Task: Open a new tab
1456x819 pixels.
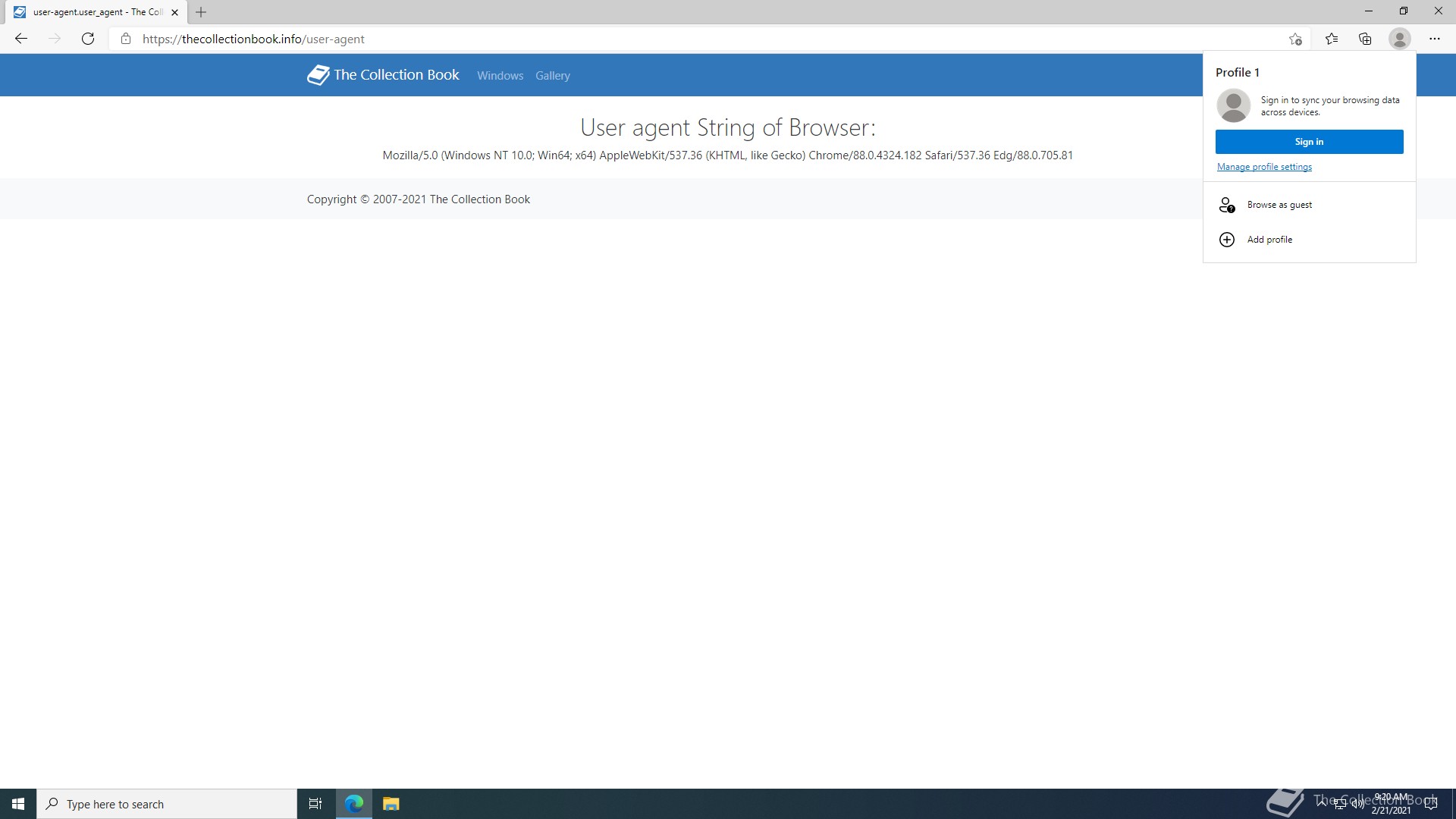Action: pos(201,12)
